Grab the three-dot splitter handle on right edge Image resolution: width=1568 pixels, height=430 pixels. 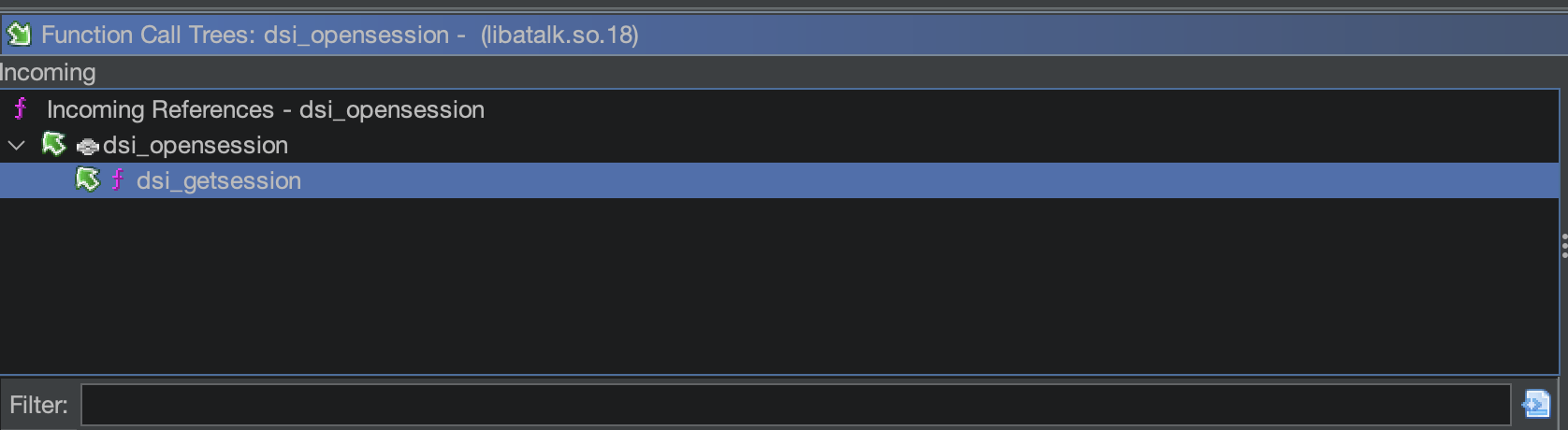coord(1563,246)
